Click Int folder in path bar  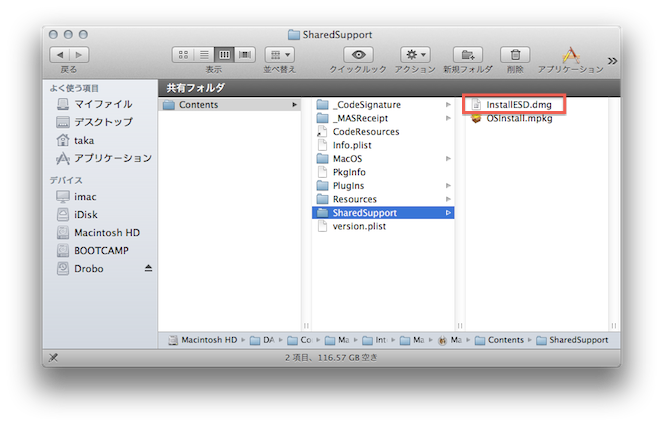[375, 340]
